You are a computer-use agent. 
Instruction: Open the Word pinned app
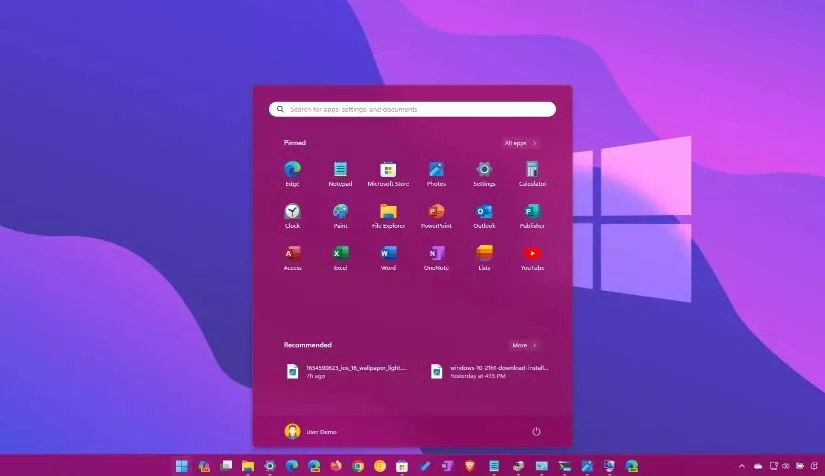coord(388,258)
